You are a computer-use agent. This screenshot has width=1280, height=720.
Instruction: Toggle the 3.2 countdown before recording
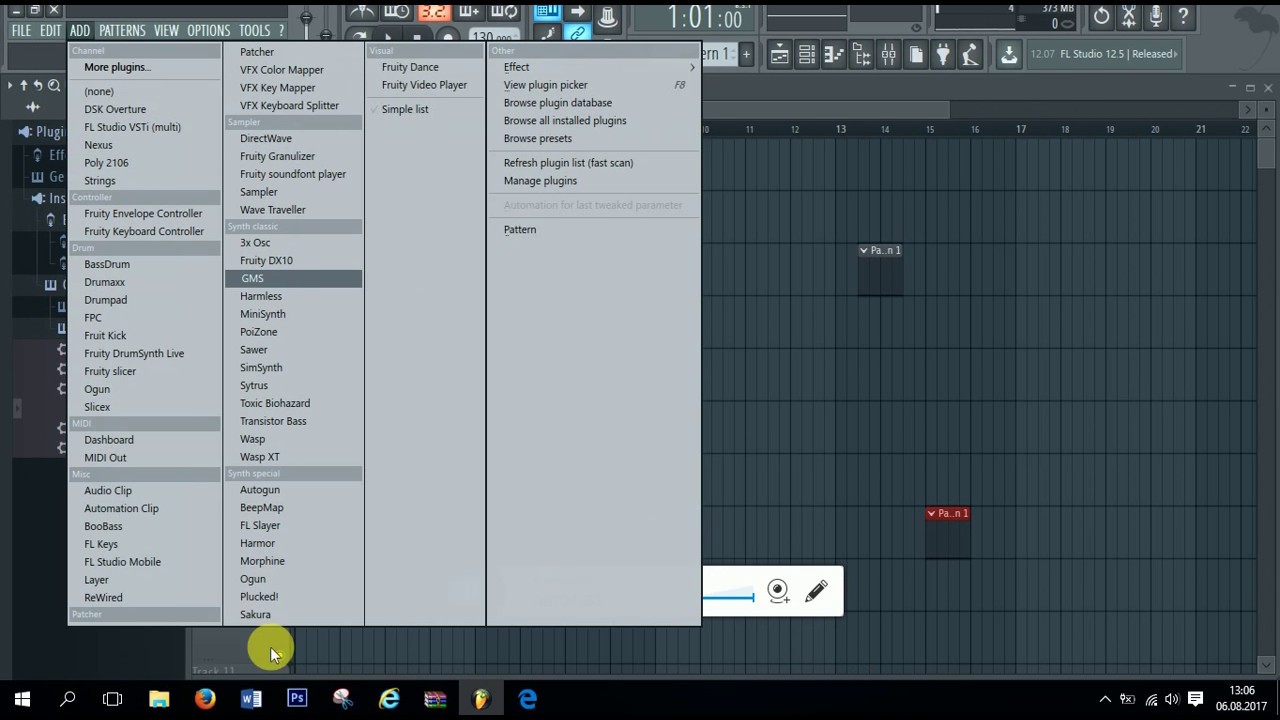coord(433,12)
